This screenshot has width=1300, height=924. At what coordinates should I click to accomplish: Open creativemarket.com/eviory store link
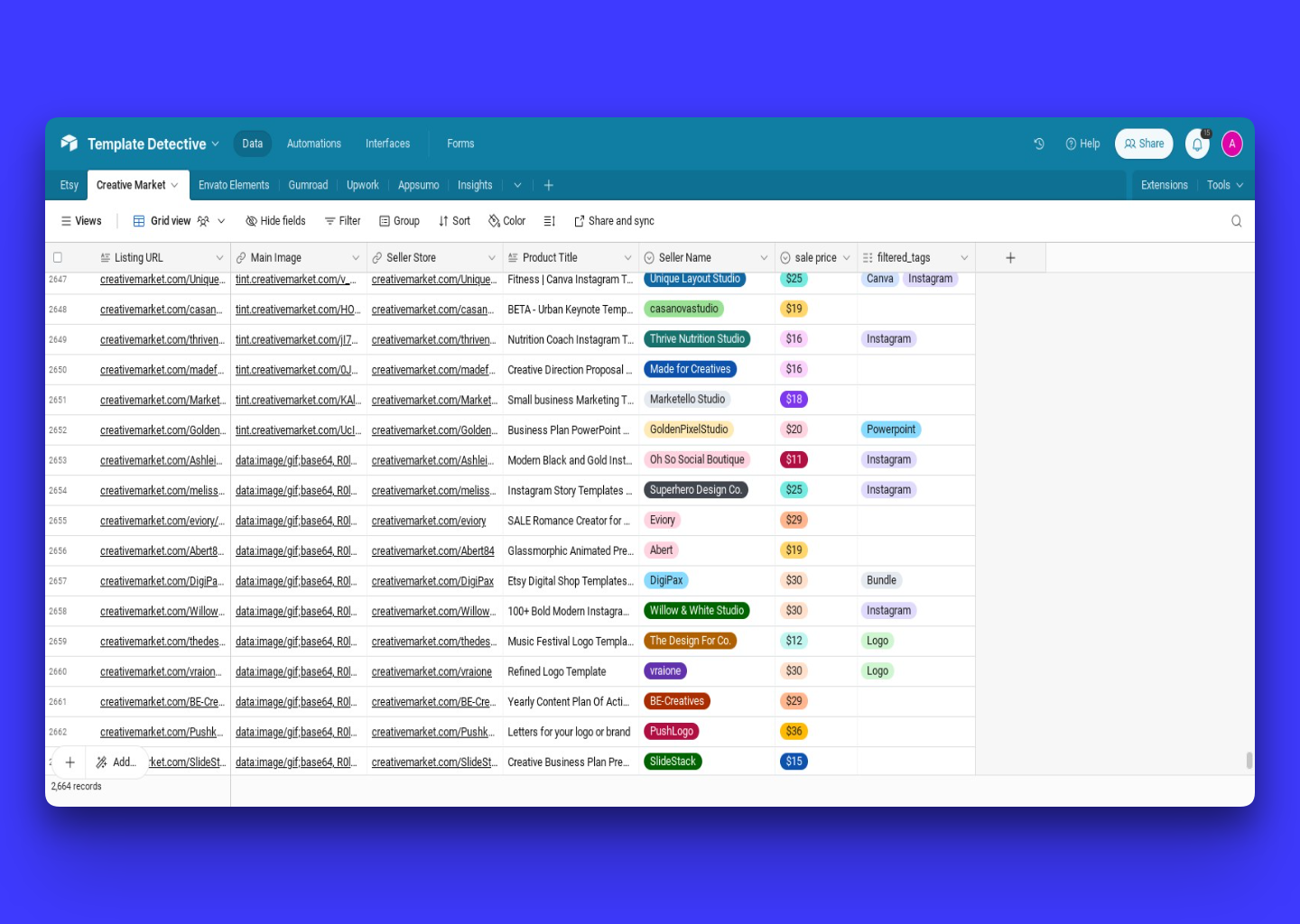pyautogui.click(x=429, y=521)
